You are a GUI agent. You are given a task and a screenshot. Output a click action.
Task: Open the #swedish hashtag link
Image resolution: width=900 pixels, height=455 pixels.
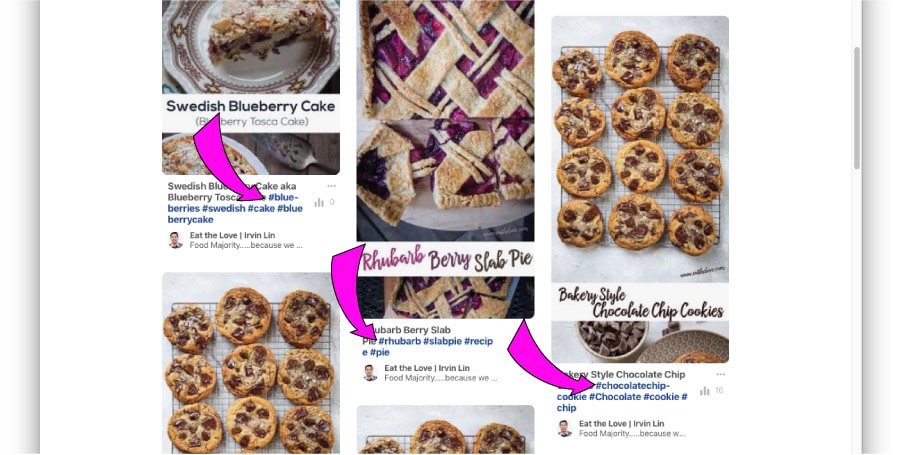coord(224,208)
